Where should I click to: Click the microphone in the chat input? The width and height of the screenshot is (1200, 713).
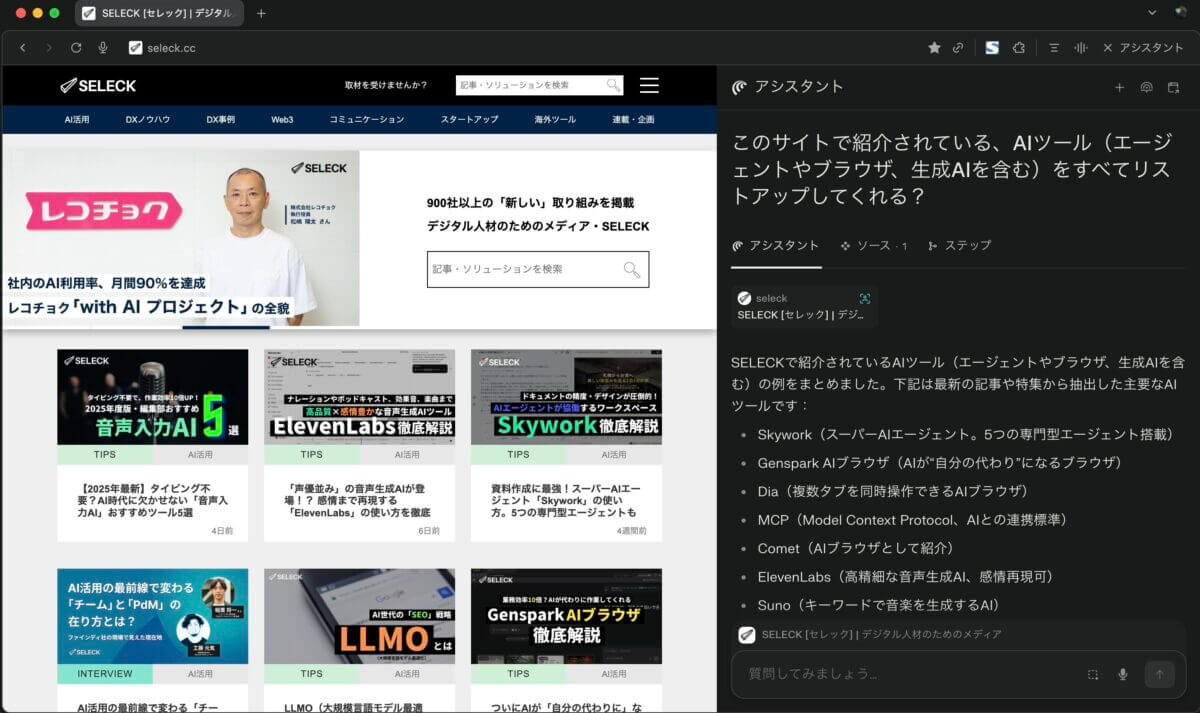(1123, 674)
